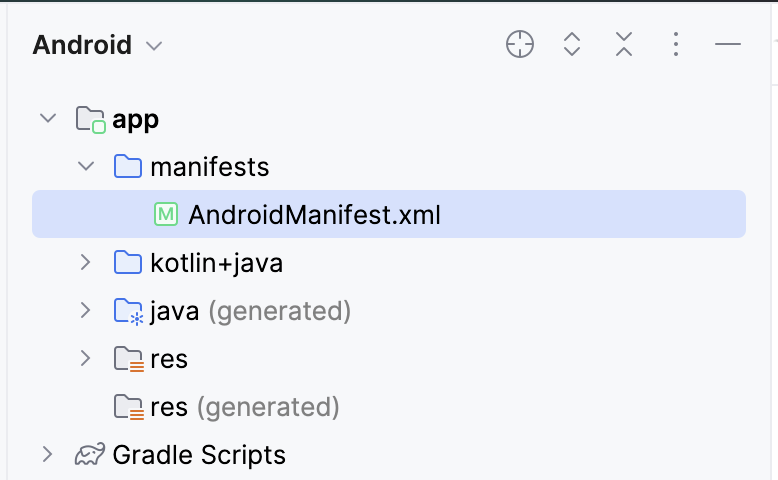
Task: Open the project panel Options menu
Action: tap(676, 45)
